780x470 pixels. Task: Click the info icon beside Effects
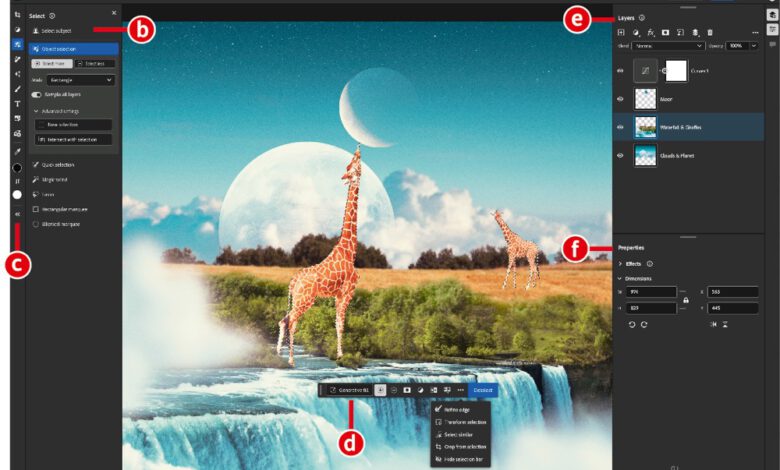(x=650, y=264)
